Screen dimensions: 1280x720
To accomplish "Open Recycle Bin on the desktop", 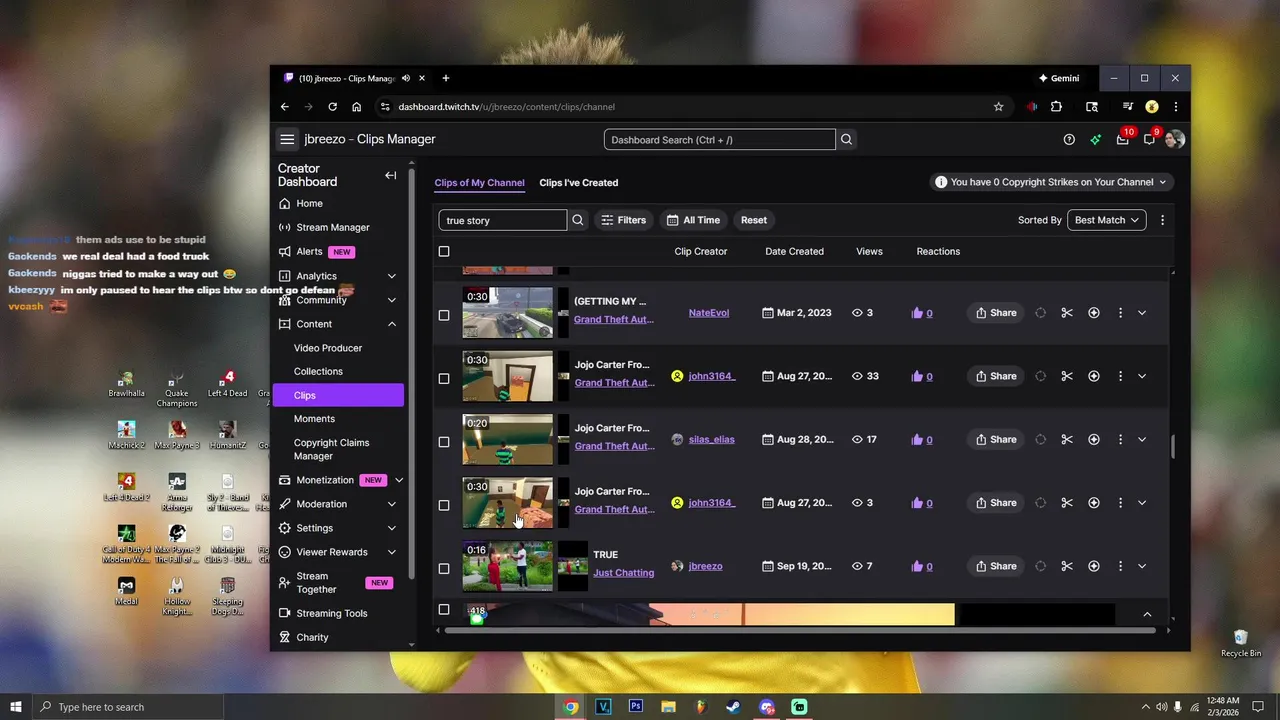I will tap(1241, 643).
